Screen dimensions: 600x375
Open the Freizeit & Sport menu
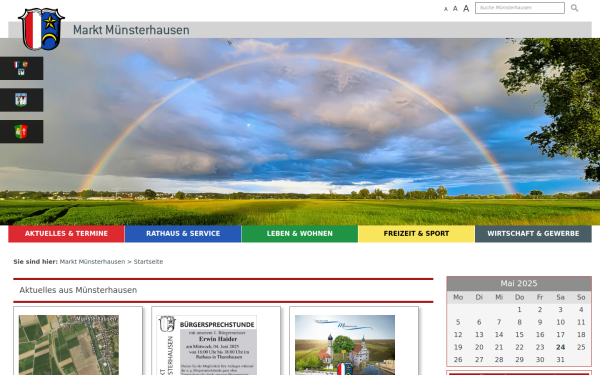(416, 233)
